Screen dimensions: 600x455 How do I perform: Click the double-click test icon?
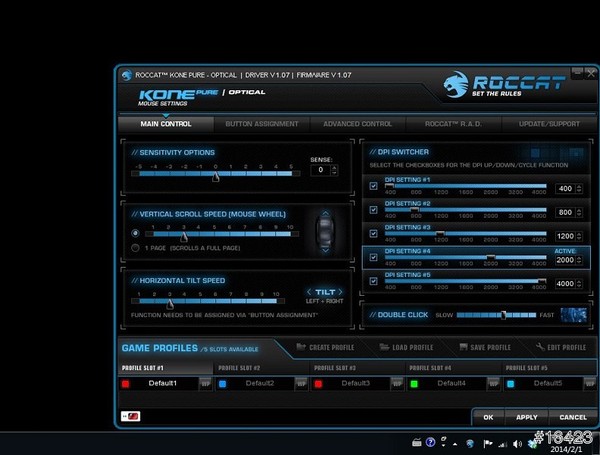click(x=574, y=315)
